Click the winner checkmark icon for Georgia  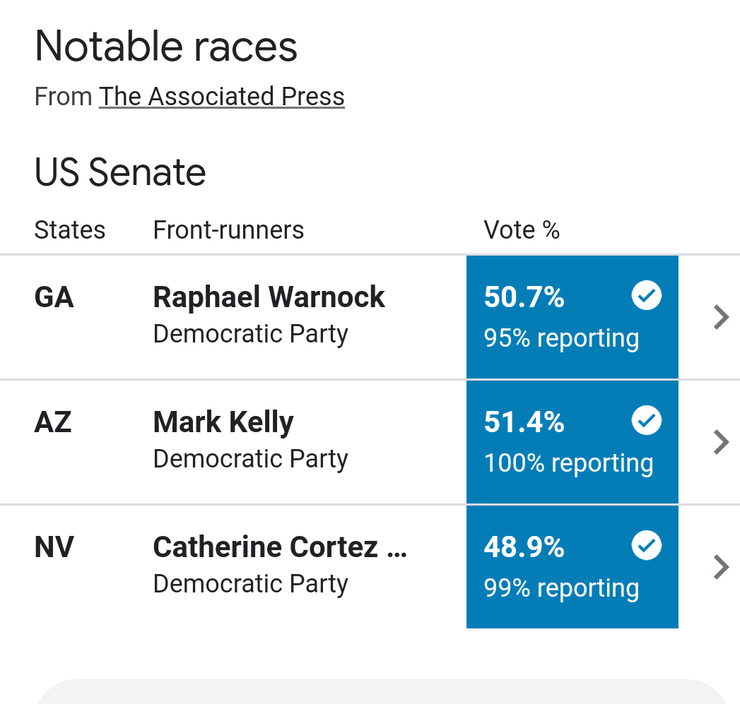pos(647,295)
